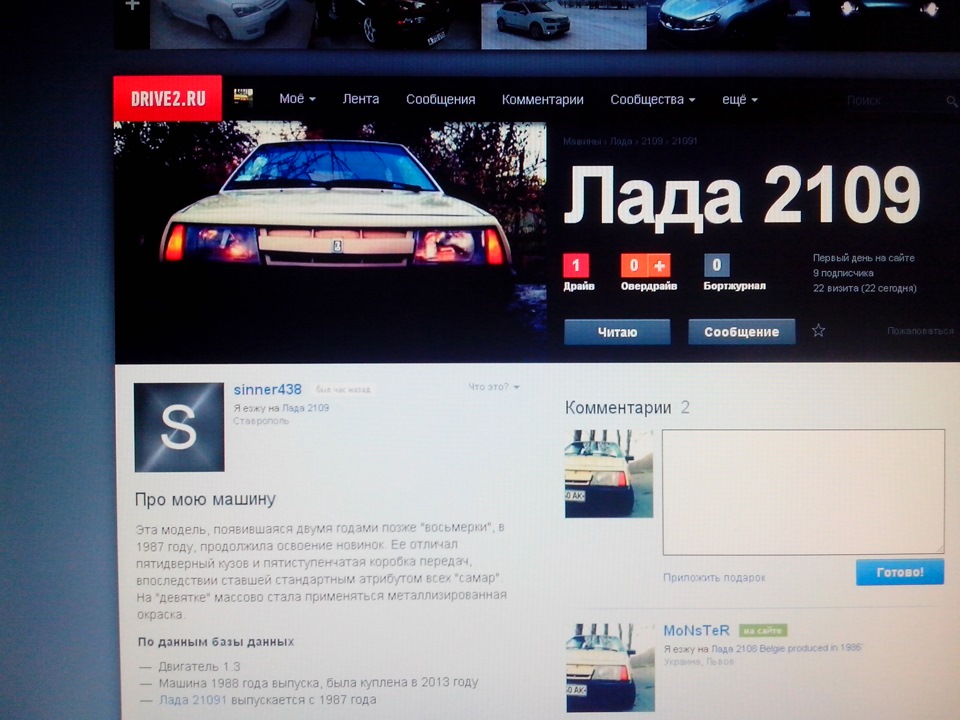Select the Про мою машину heading

pos(205,500)
